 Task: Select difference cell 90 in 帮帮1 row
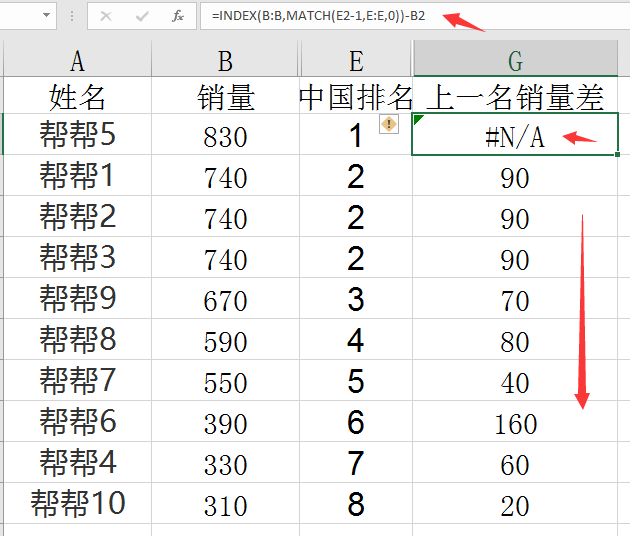click(515, 175)
